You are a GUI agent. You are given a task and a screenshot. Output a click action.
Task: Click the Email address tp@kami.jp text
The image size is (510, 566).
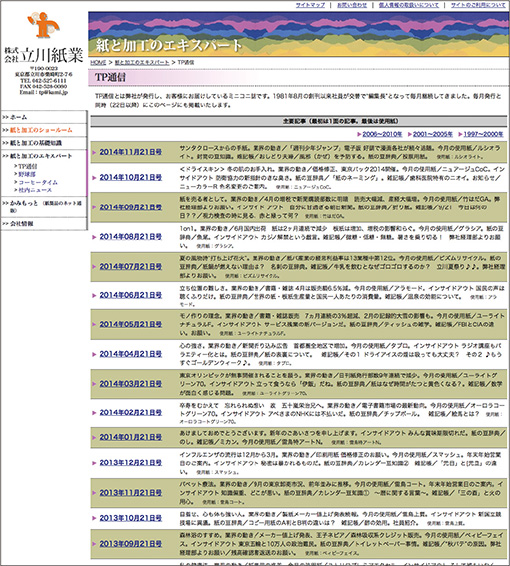pyautogui.click(x=44, y=92)
